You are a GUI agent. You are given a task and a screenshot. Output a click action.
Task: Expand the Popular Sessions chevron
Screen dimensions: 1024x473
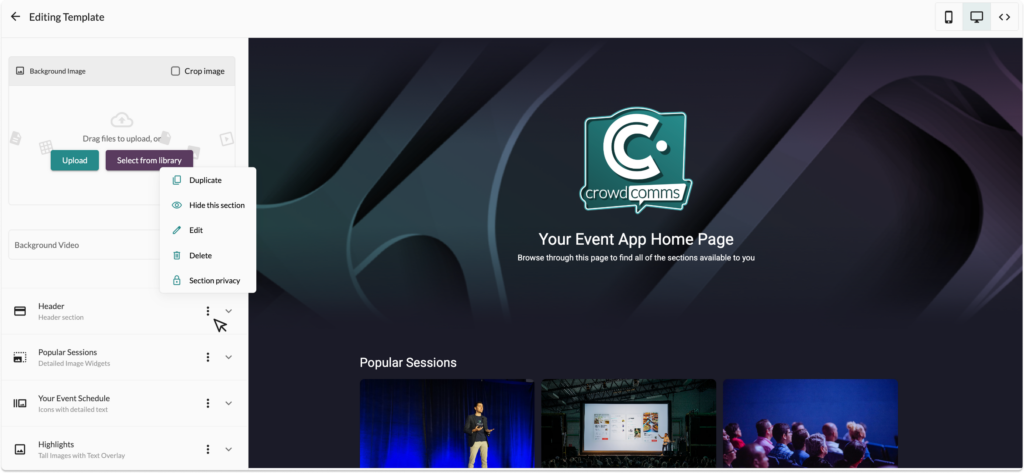coord(229,357)
